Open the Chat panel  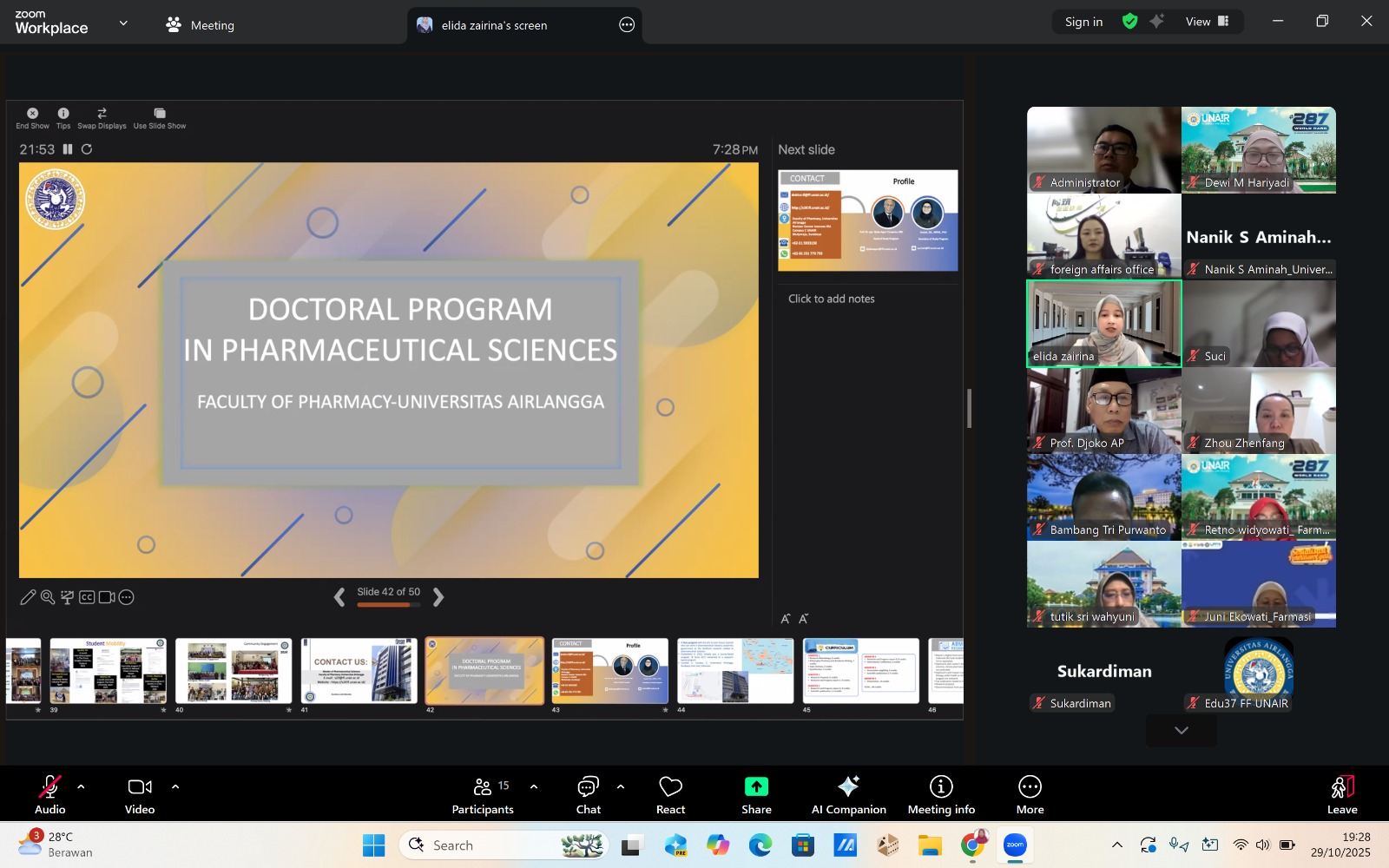pyautogui.click(x=588, y=794)
